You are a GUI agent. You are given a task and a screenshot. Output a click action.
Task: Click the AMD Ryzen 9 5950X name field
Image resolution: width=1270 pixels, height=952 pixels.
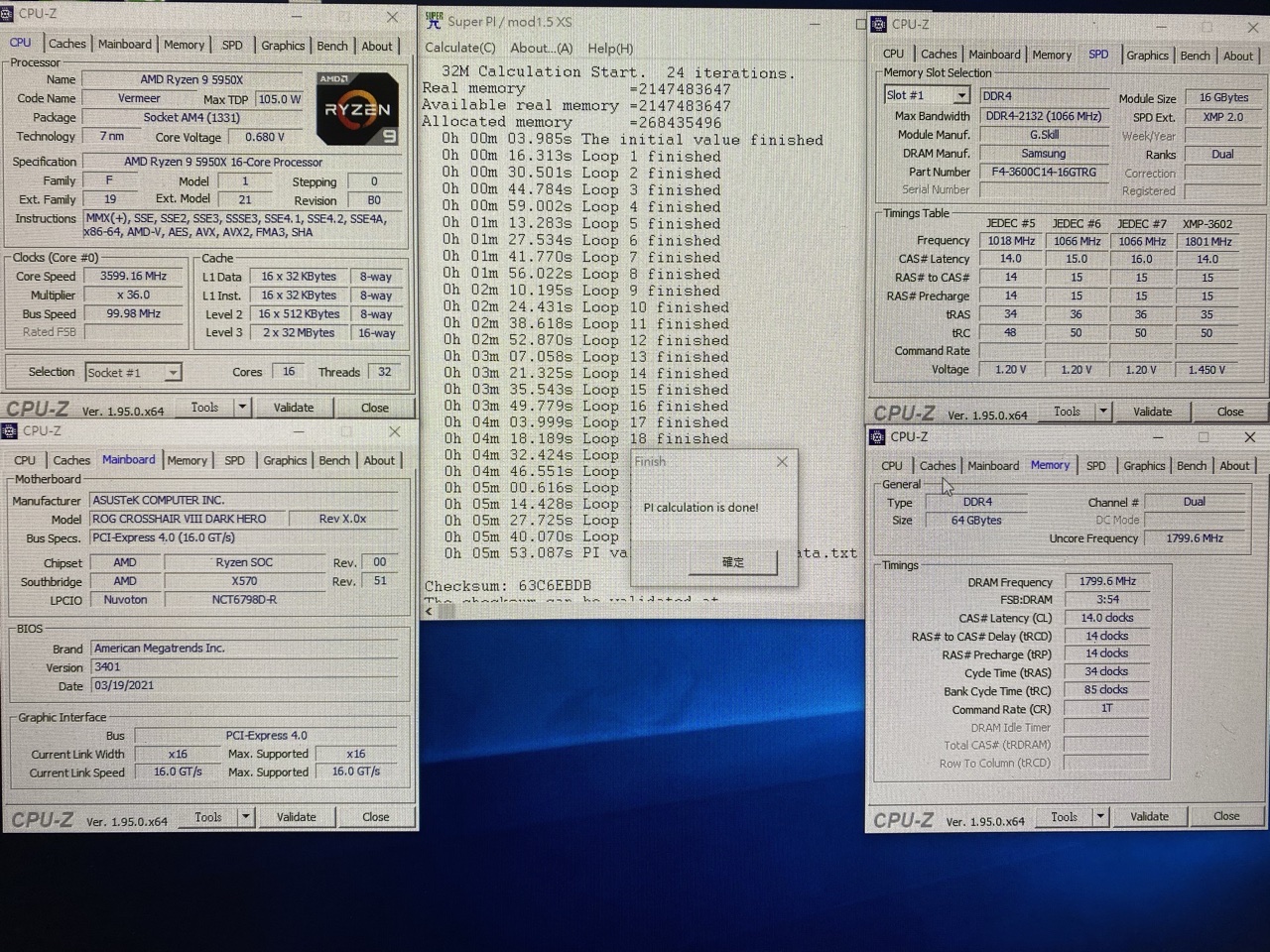pos(192,79)
